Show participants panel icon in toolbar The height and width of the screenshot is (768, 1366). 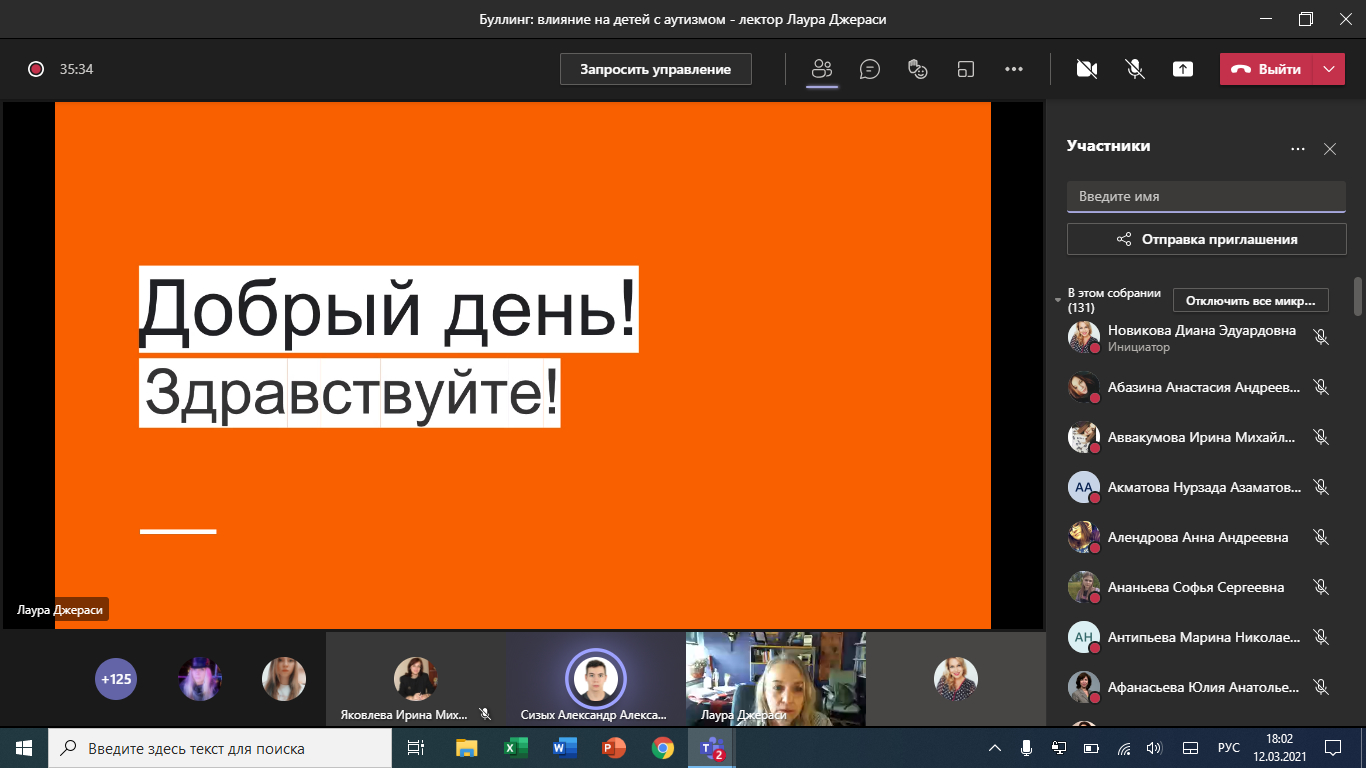click(x=822, y=69)
